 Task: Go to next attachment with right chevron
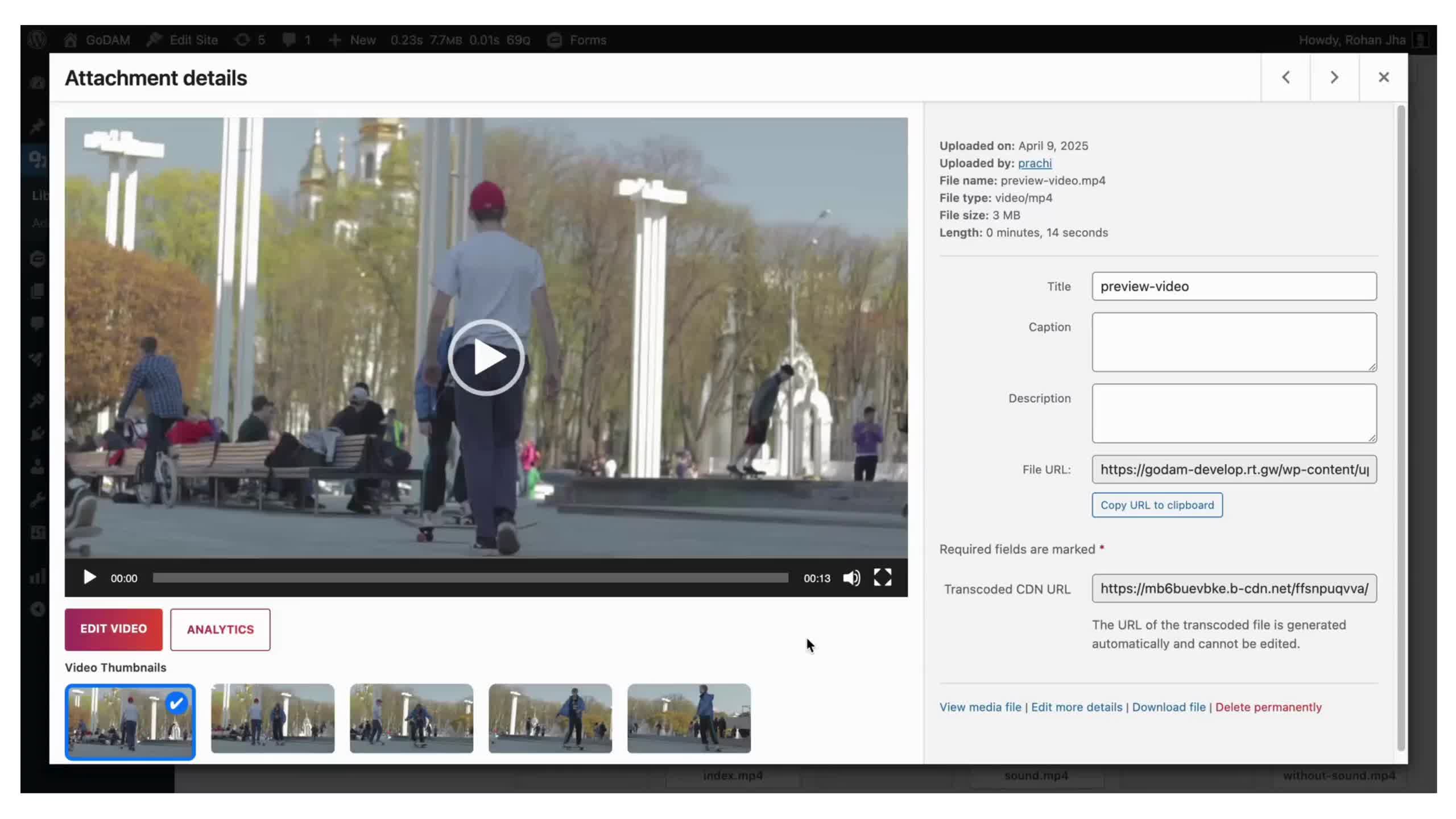pyautogui.click(x=1334, y=77)
